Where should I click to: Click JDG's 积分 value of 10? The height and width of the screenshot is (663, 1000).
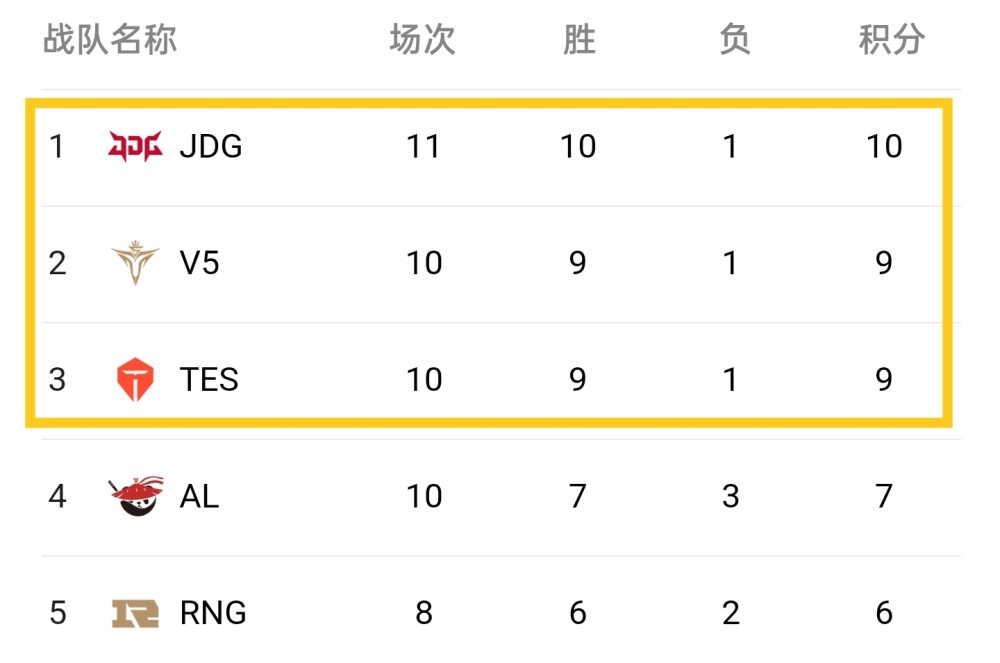(884, 147)
